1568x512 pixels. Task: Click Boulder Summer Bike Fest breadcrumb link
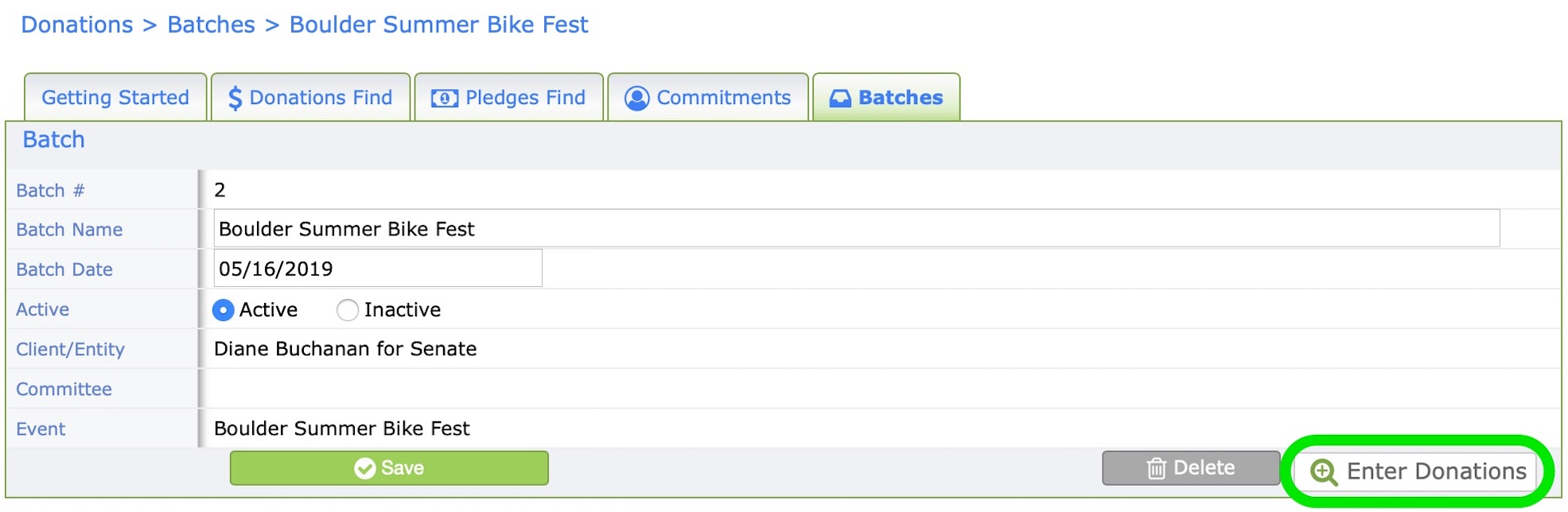coord(438,25)
